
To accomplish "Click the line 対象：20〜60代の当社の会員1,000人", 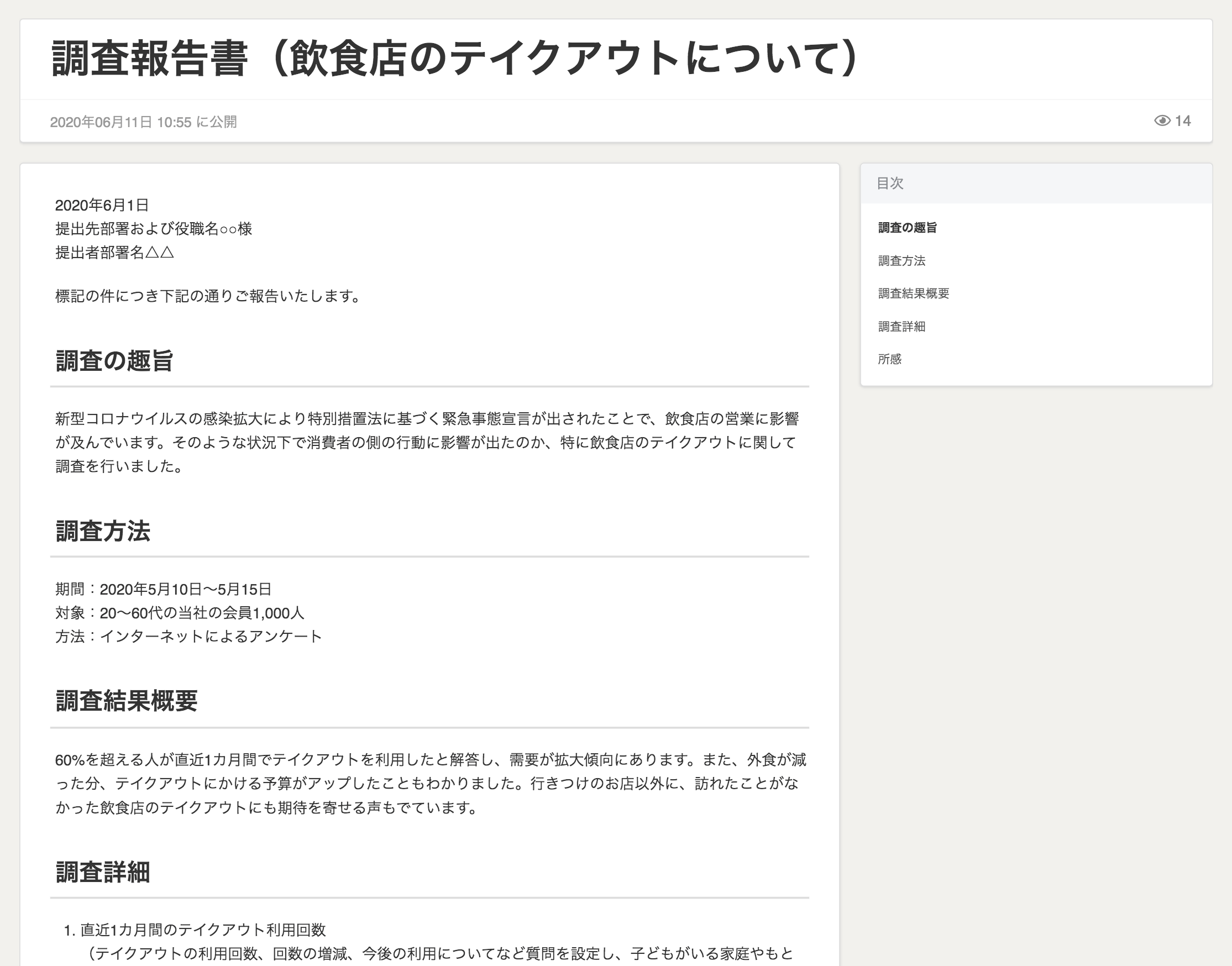I will pyautogui.click(x=179, y=613).
